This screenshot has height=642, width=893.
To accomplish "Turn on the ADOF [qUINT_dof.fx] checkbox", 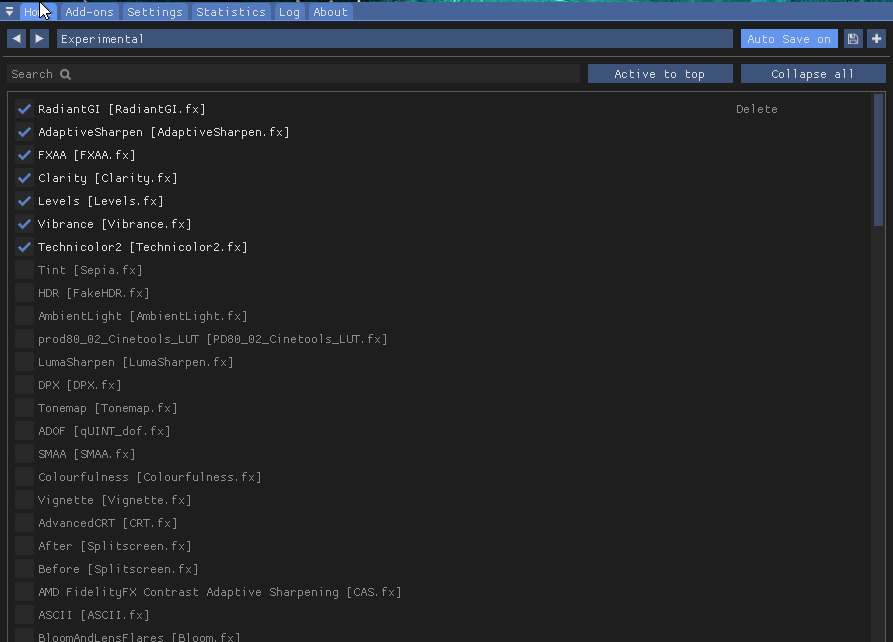I will [24, 431].
